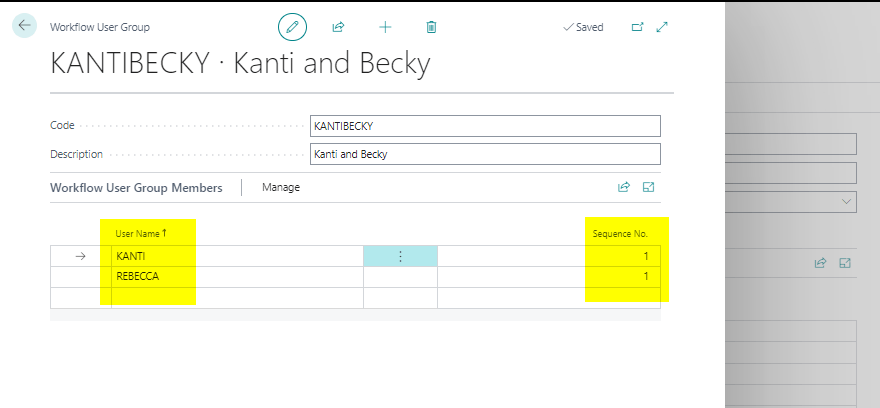The image size is (880, 408).
Task: Click the pencil edit icon
Action: coord(292,27)
